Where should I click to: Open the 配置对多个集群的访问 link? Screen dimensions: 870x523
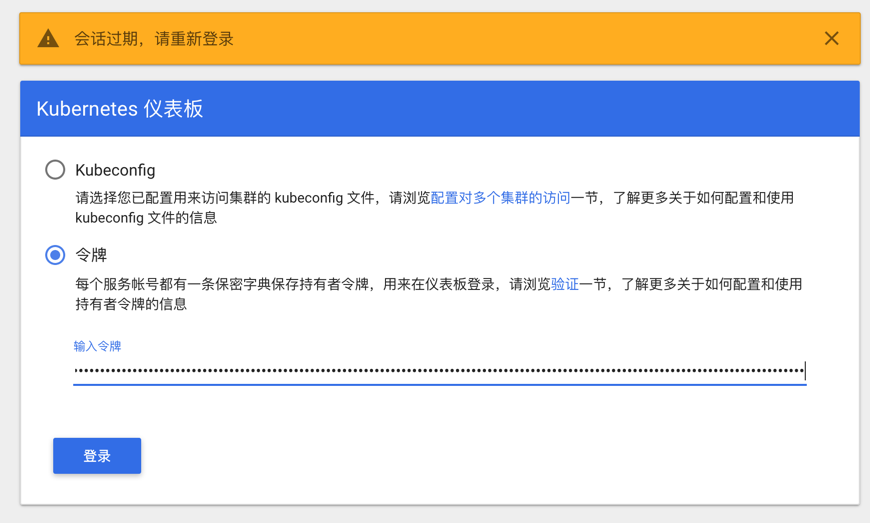point(500,198)
